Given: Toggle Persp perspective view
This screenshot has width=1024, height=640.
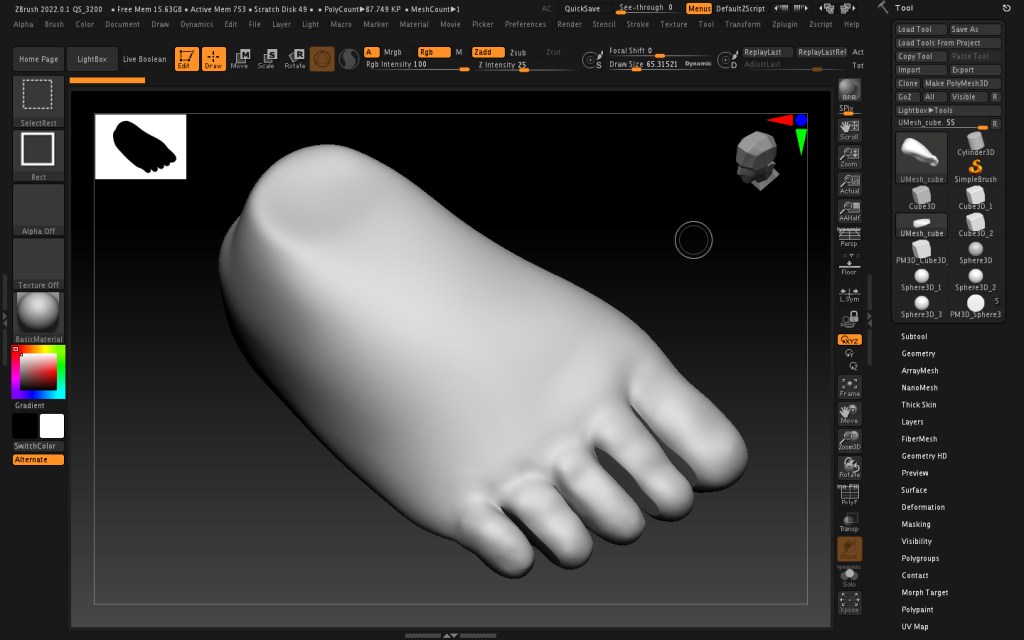Looking at the screenshot, I should (849, 237).
